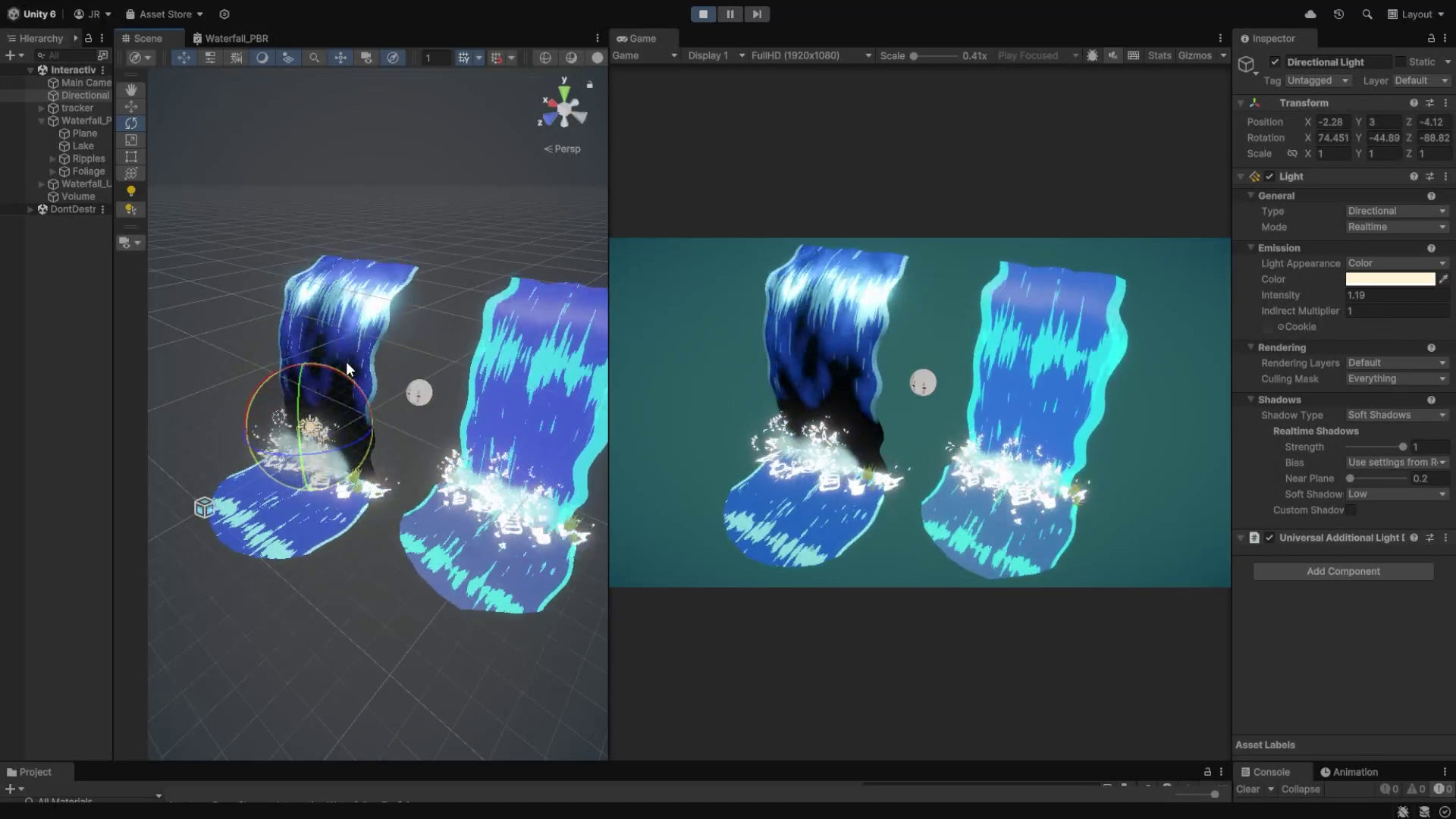This screenshot has width=1456, height=819.
Task: Open the Tag Untagged dropdown
Action: pos(1318,80)
